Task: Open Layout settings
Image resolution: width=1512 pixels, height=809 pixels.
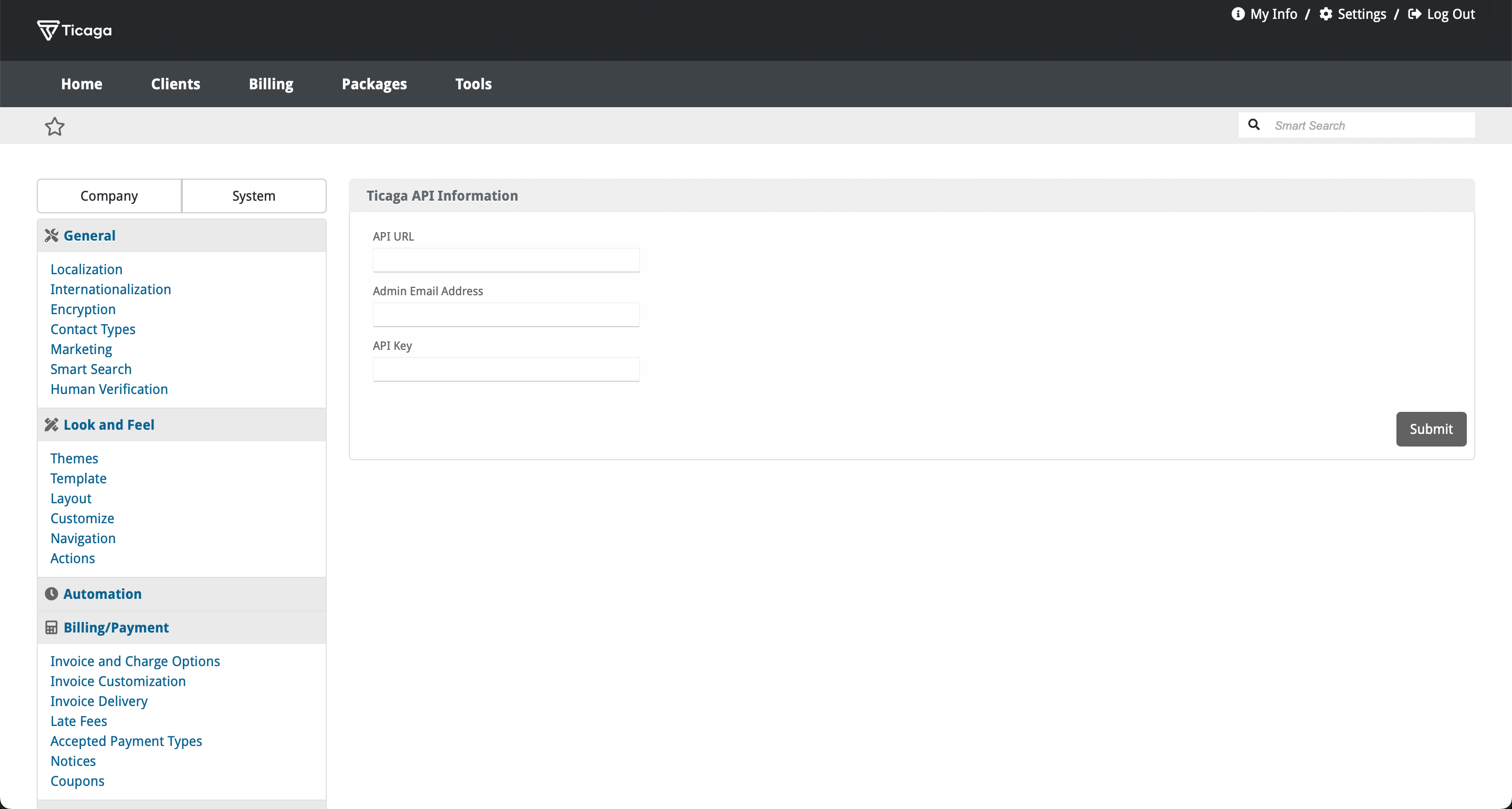Action: [71, 499]
